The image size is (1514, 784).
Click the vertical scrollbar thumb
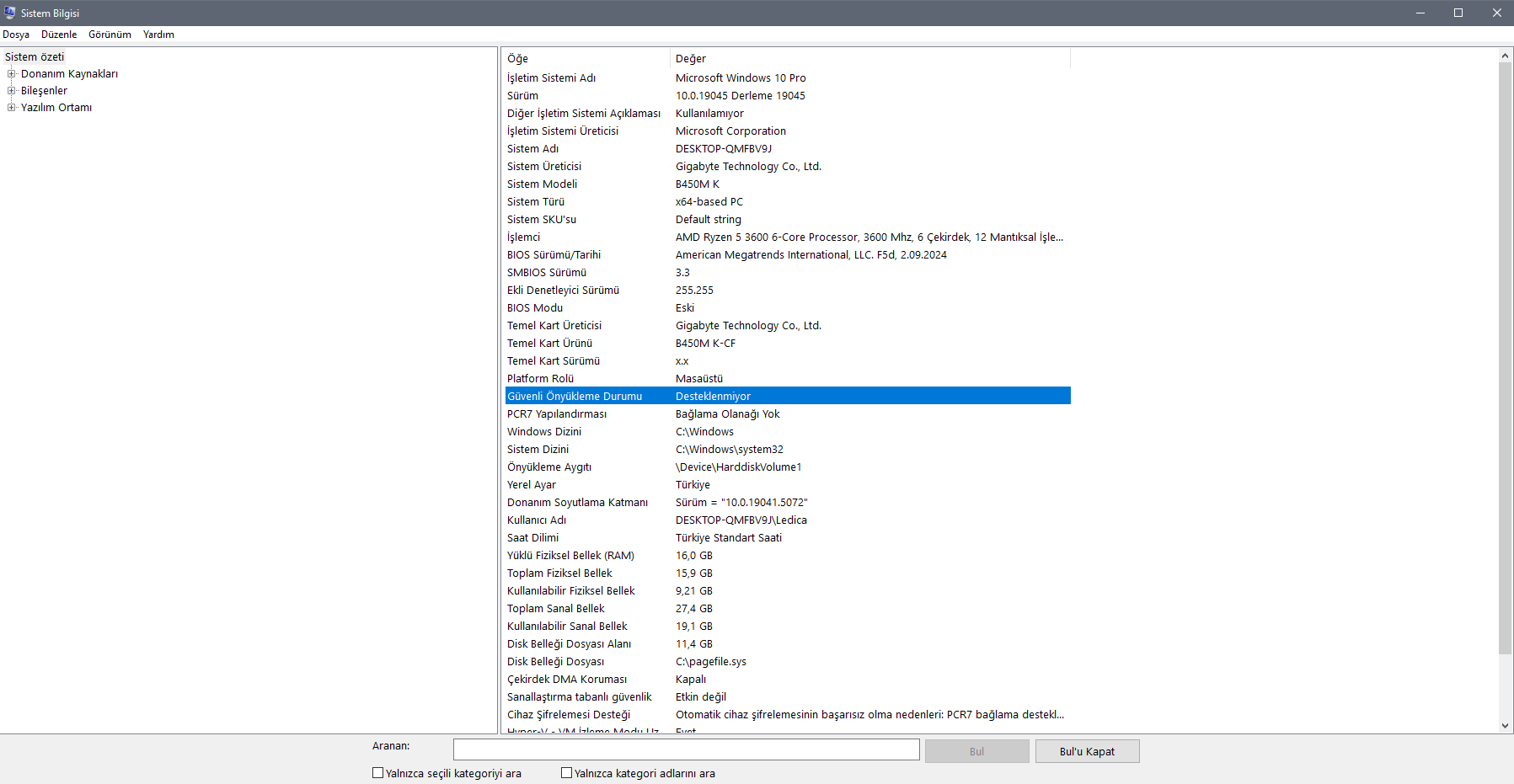(x=1505, y=358)
